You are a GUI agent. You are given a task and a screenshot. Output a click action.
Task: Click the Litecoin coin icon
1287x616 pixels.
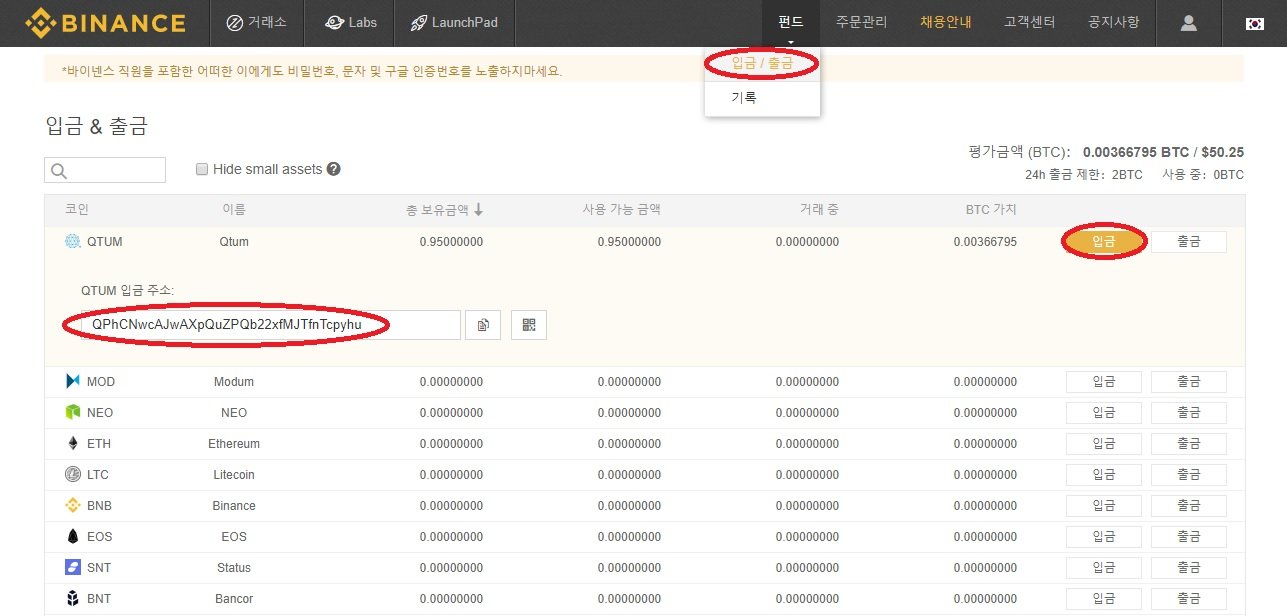72,474
